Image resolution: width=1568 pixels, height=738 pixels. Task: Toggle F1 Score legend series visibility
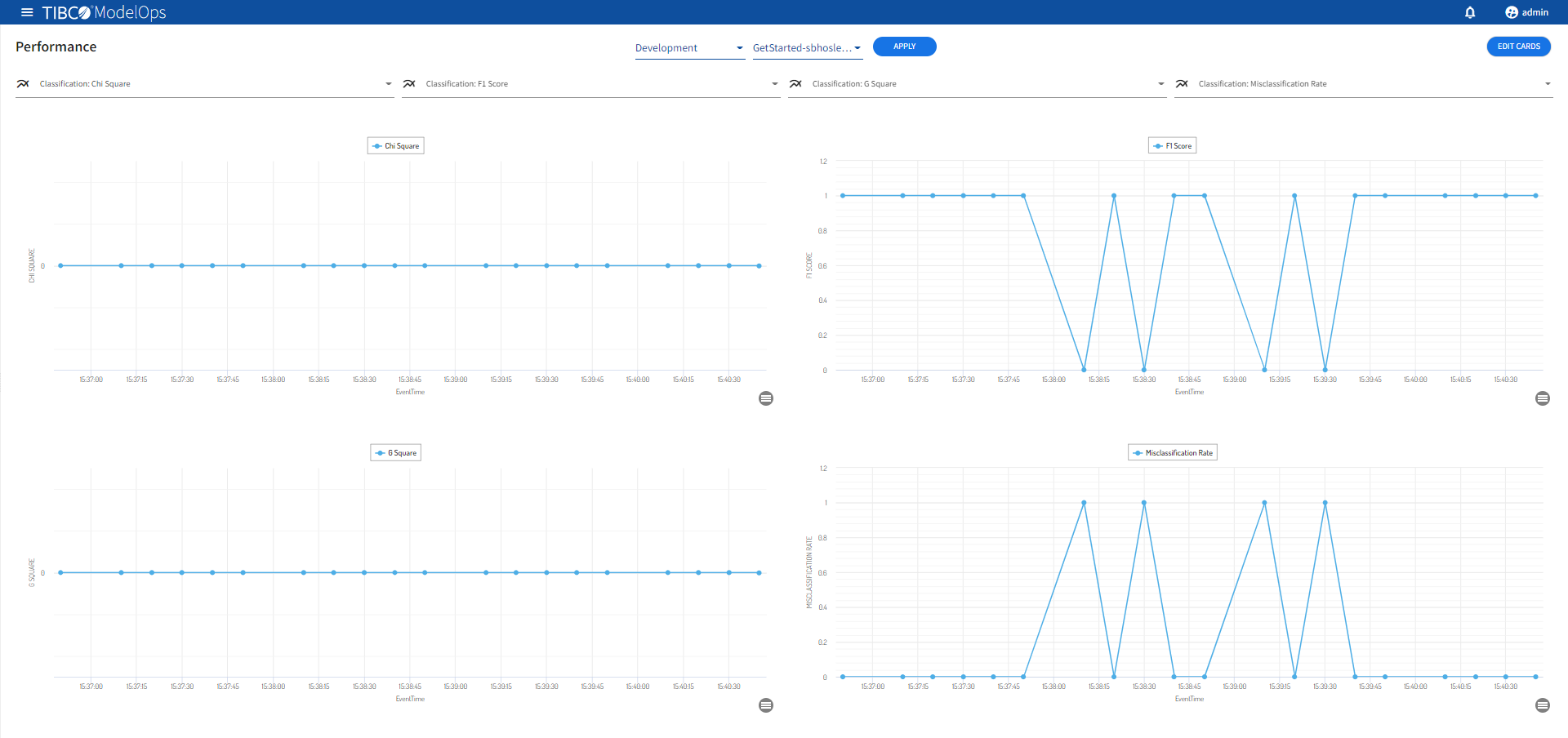(1173, 146)
